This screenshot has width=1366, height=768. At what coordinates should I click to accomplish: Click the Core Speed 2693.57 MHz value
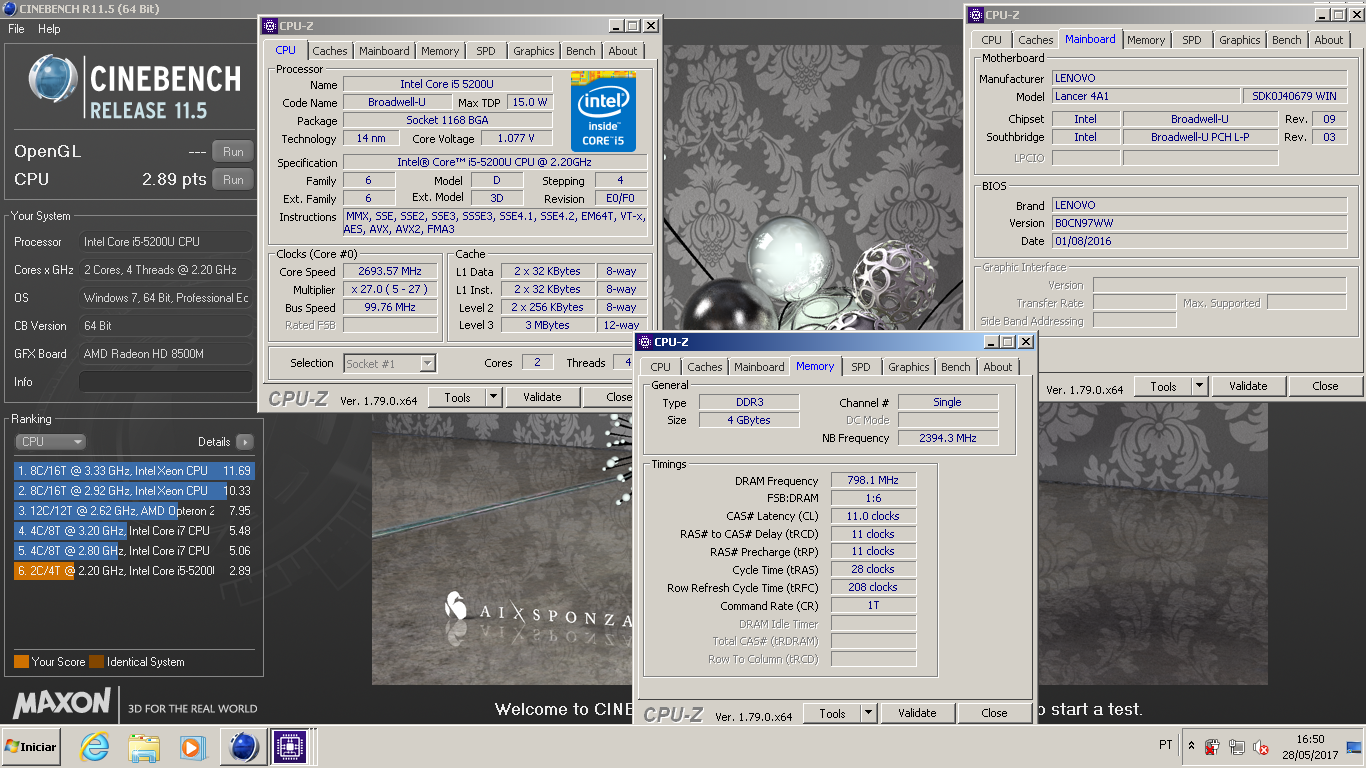click(390, 271)
